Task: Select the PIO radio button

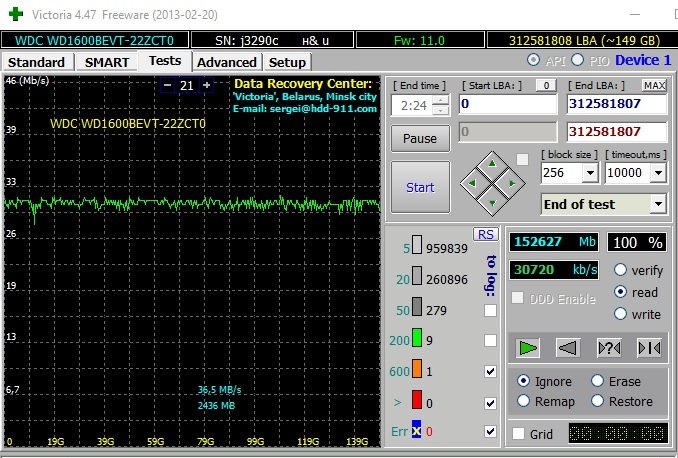Action: [577, 60]
